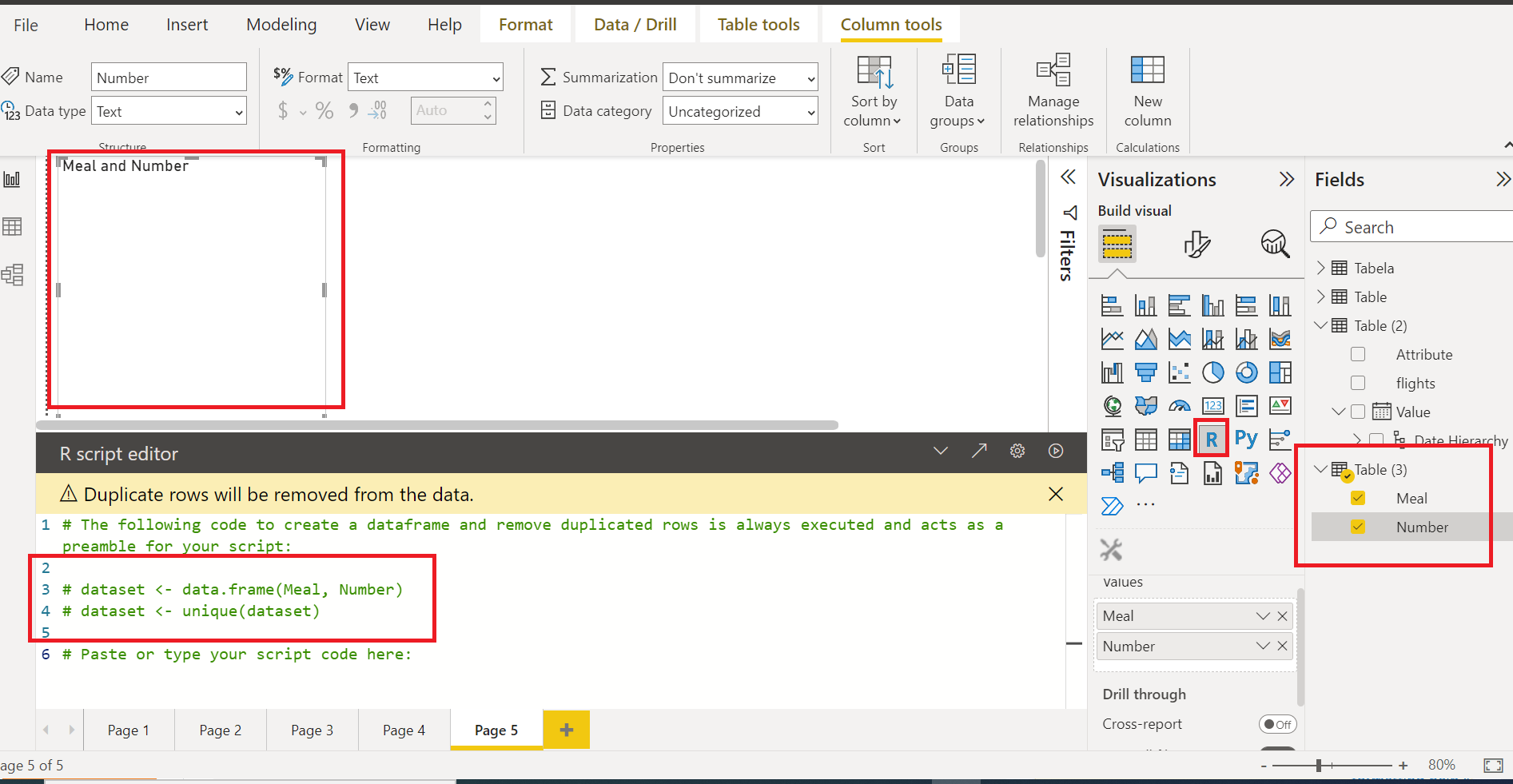Open the Table tools ribbon tab
This screenshot has height=784, width=1513.
coord(758,25)
